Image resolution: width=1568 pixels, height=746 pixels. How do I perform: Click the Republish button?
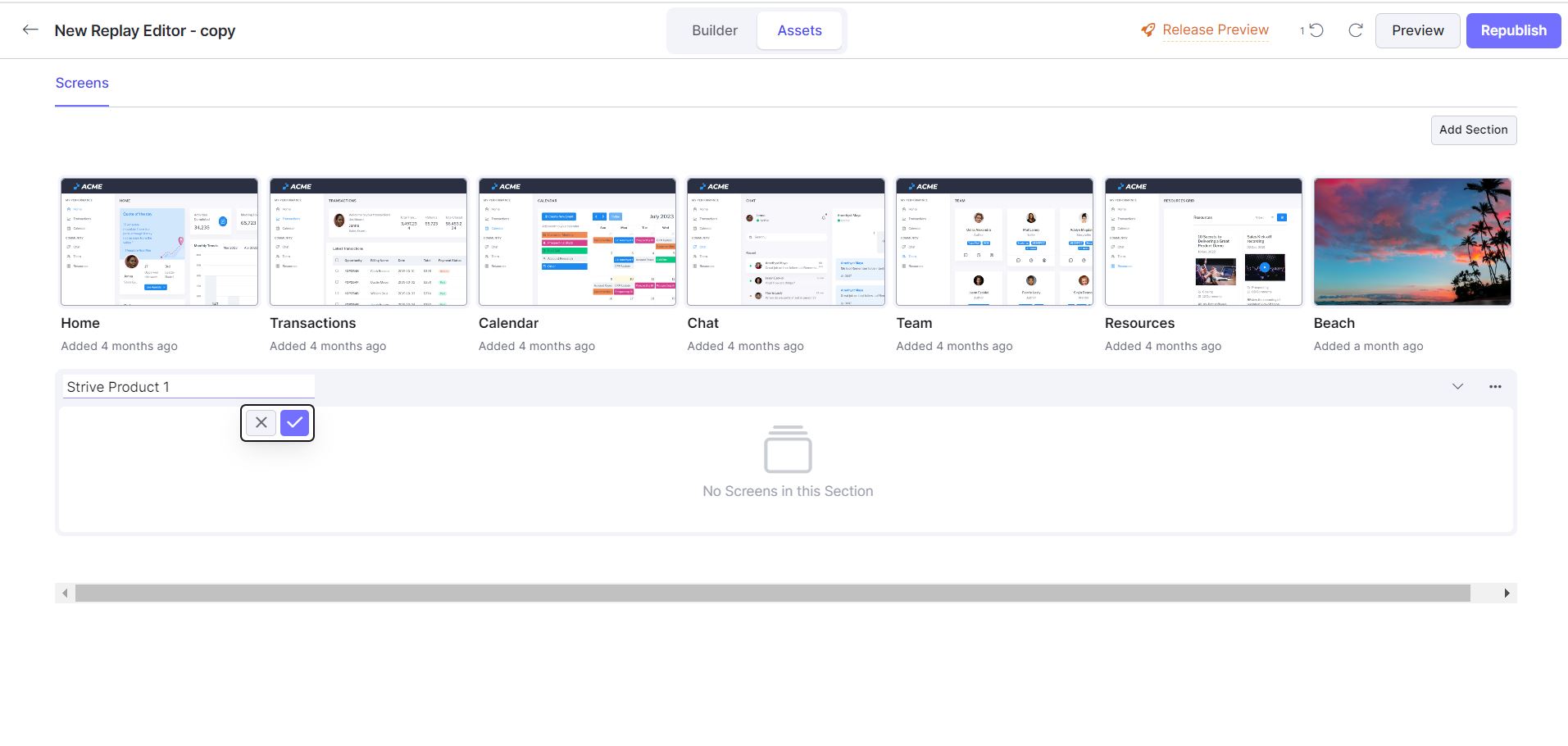pyautogui.click(x=1513, y=30)
